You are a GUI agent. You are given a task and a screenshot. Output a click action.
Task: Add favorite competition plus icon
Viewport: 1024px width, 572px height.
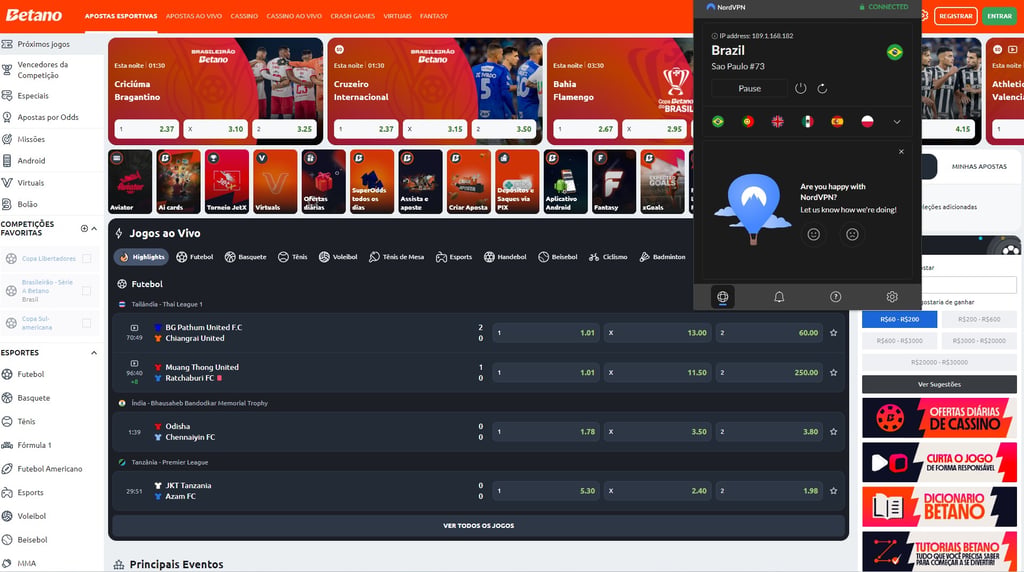(x=84, y=229)
